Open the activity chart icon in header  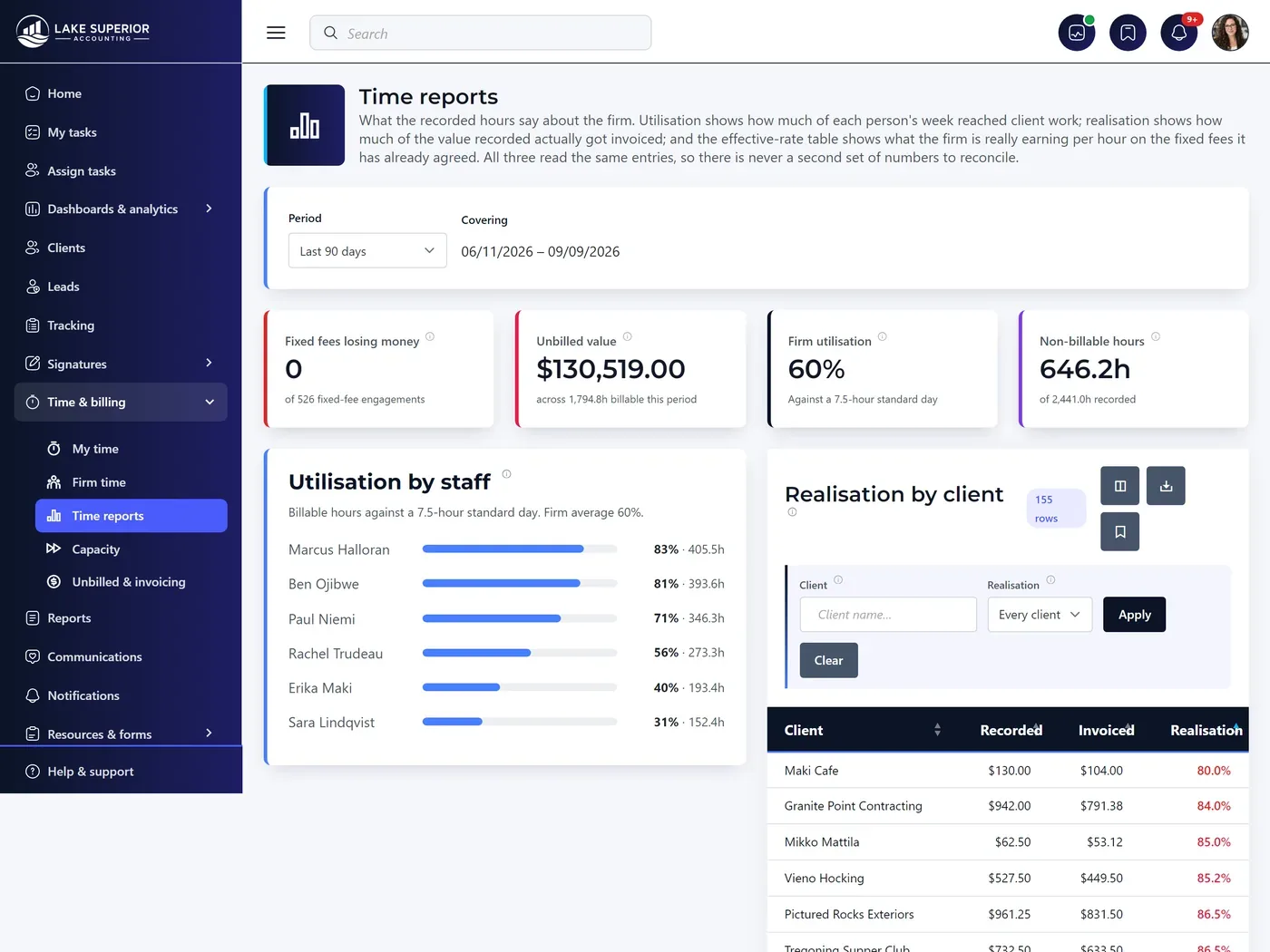1077,33
